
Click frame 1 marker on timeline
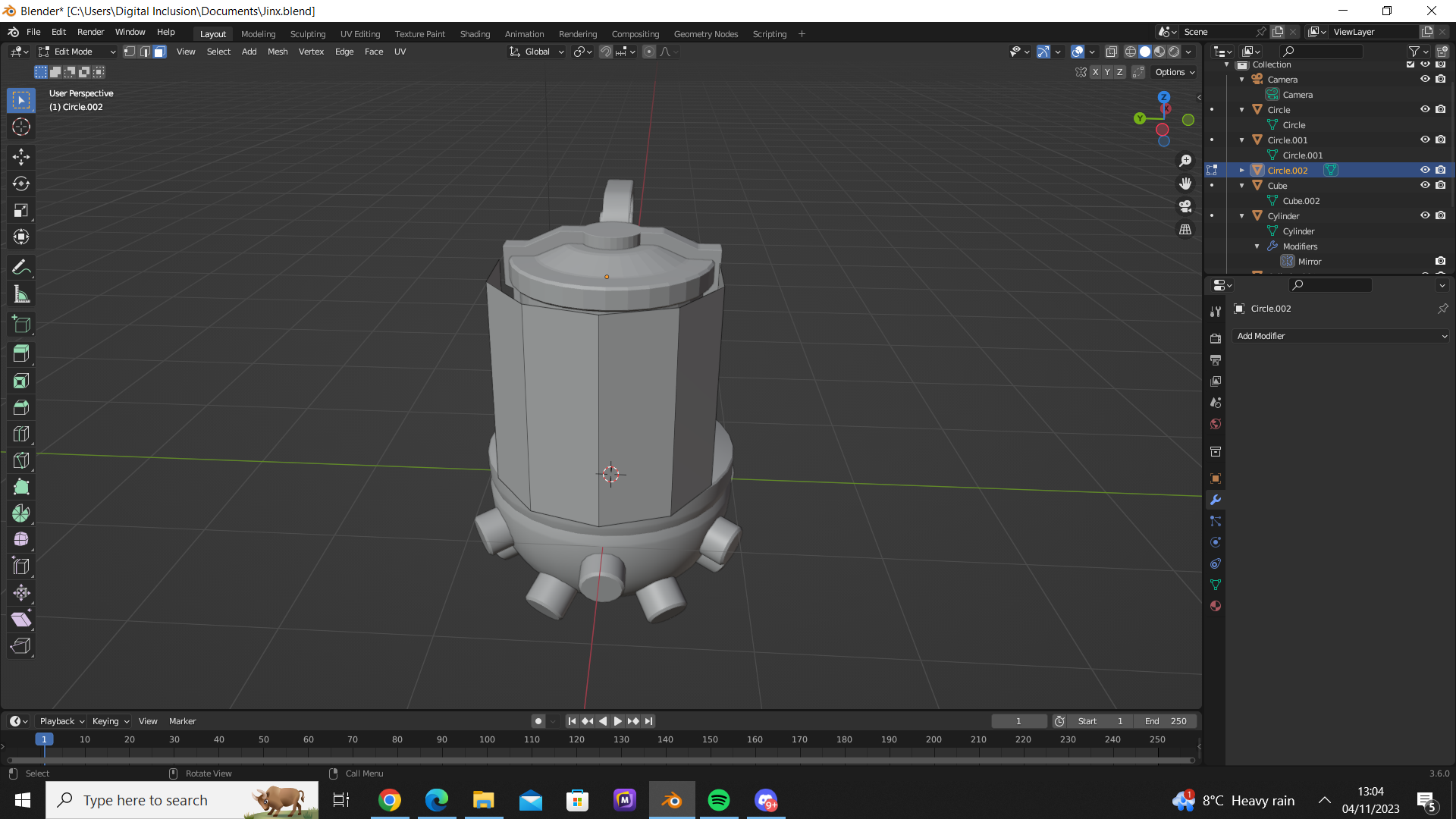tap(44, 739)
